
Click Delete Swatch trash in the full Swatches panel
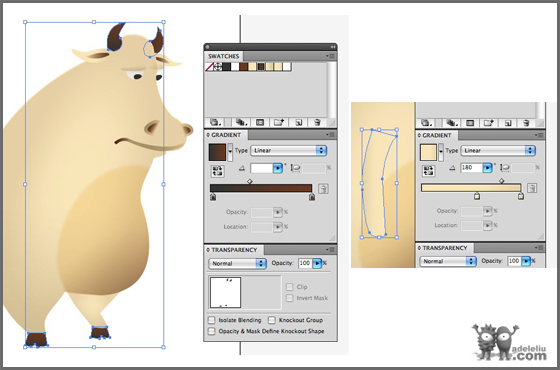pos(317,122)
